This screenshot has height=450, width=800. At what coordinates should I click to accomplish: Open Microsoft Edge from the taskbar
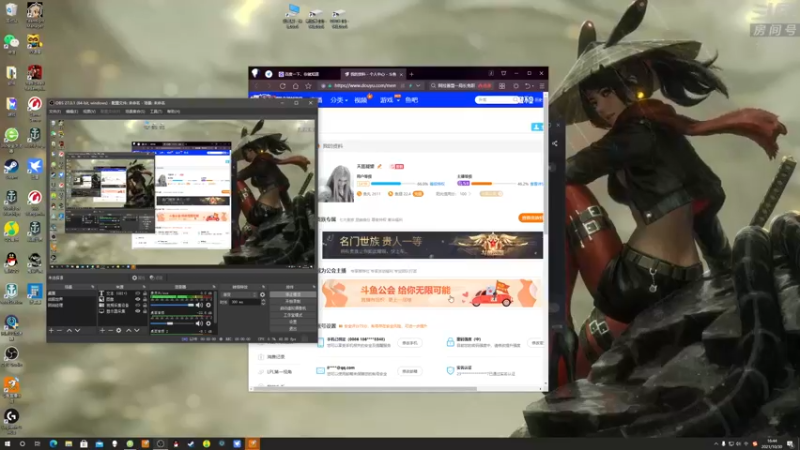(53, 444)
